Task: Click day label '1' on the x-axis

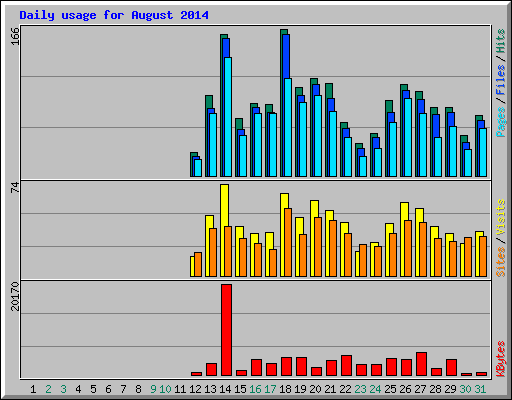Action: tap(33, 389)
